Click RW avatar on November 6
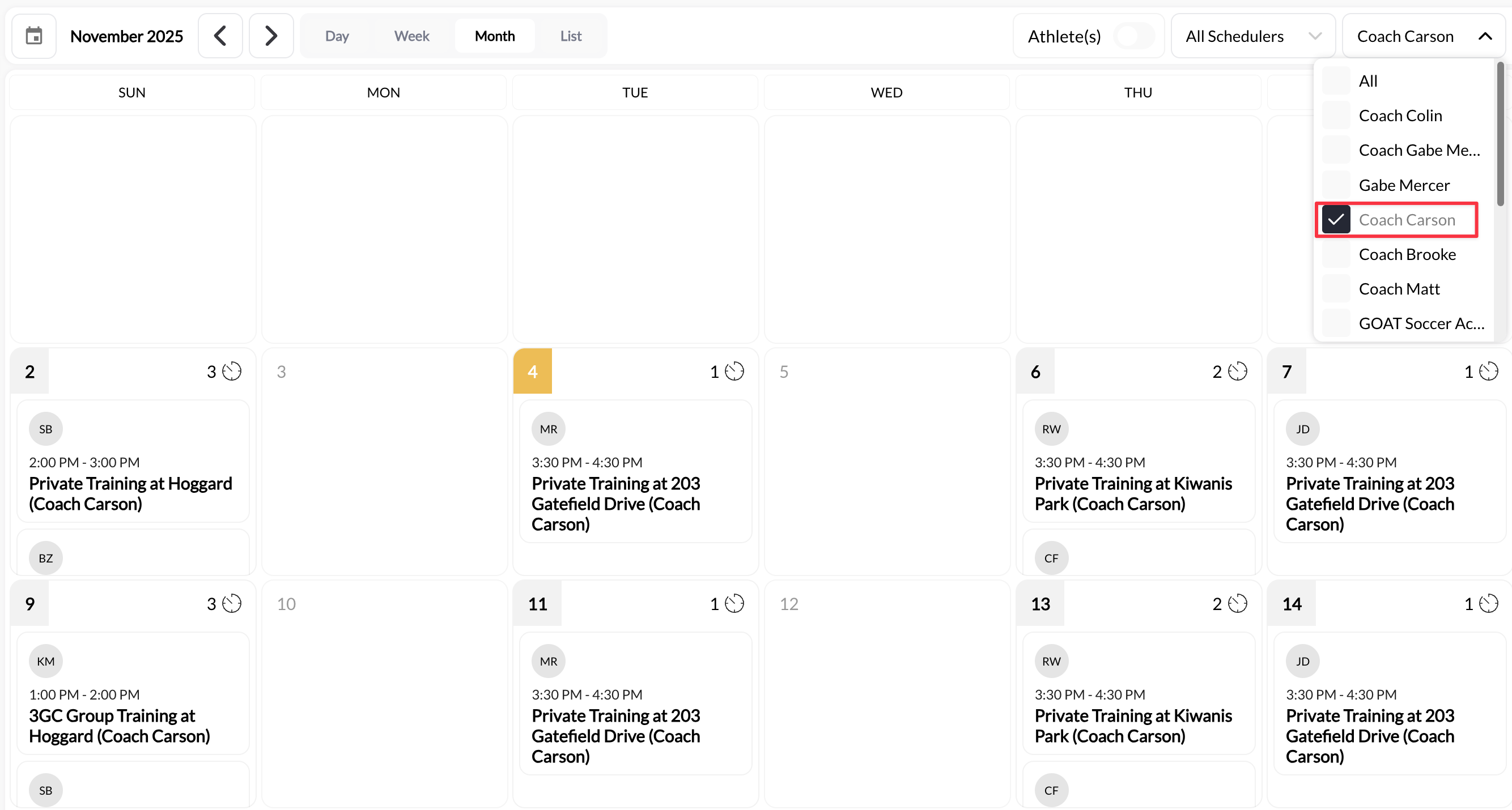1512x810 pixels. (x=1051, y=429)
